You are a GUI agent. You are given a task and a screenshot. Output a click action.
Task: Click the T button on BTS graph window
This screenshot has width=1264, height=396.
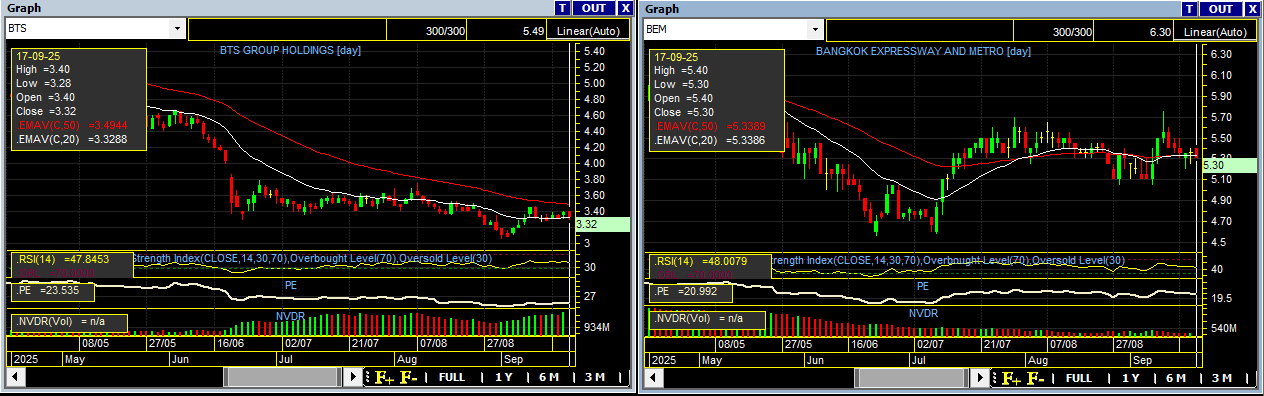(562, 8)
